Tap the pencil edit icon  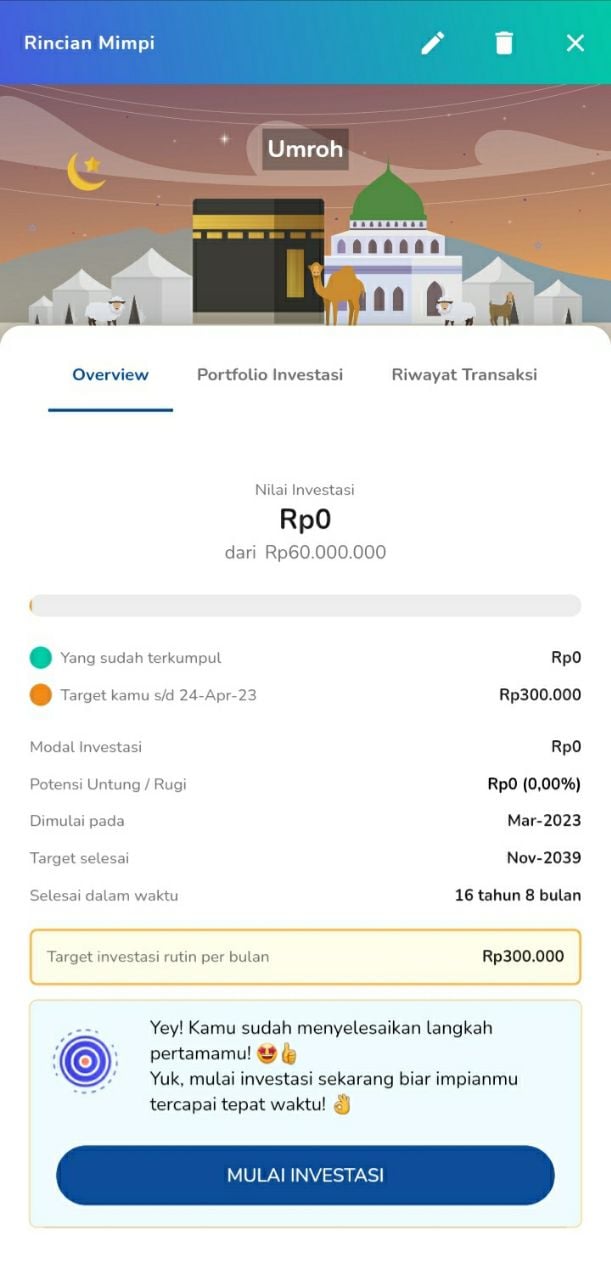(x=432, y=43)
